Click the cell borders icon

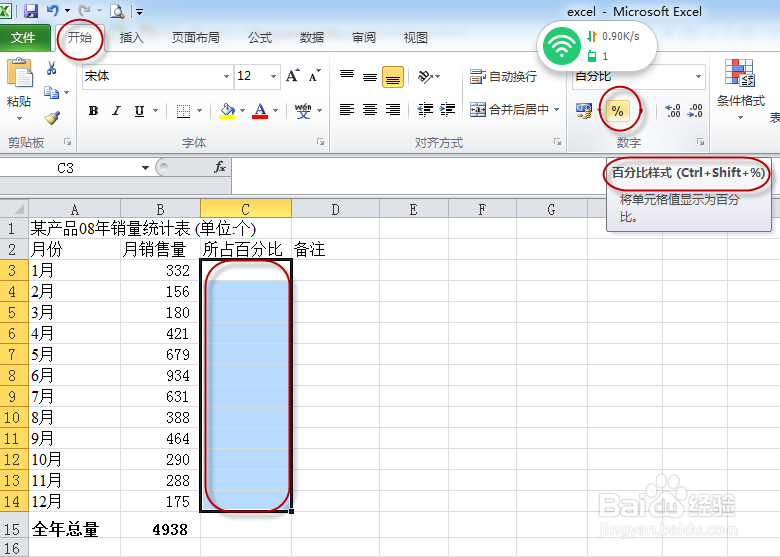(184, 111)
